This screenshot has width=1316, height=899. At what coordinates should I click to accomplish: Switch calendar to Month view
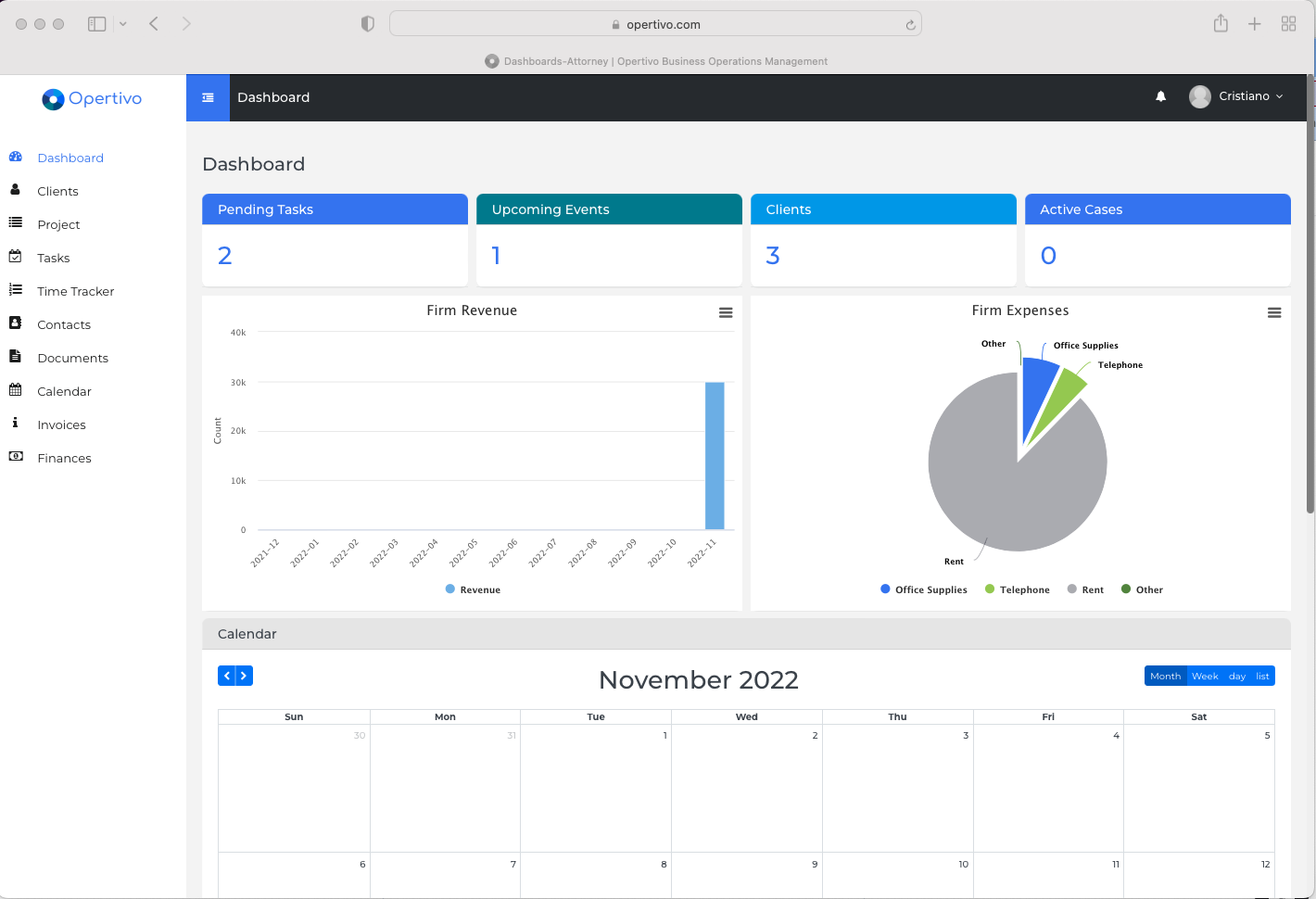point(1165,676)
